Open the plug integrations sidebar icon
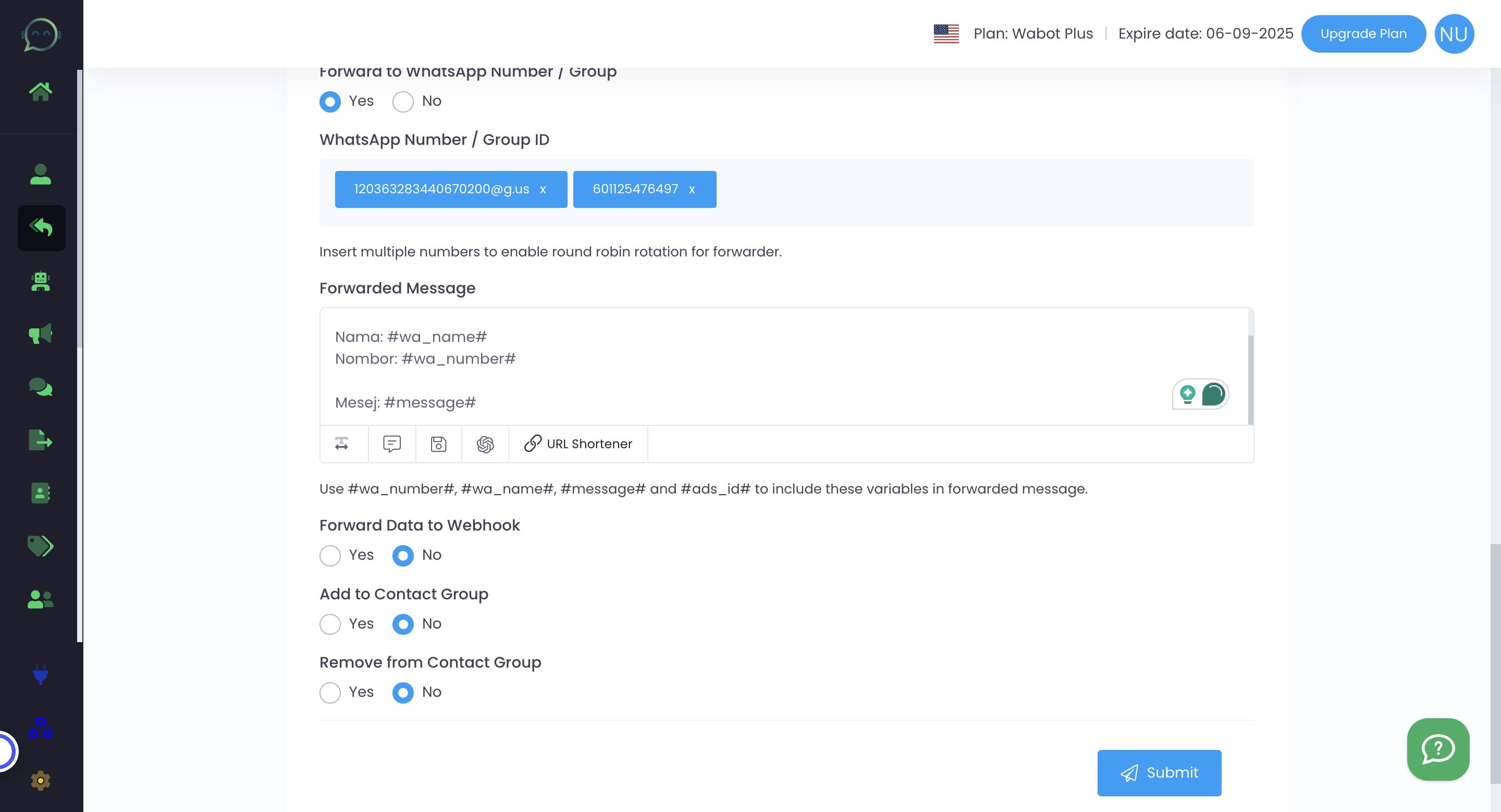The width and height of the screenshot is (1501, 812). pyautogui.click(x=40, y=674)
